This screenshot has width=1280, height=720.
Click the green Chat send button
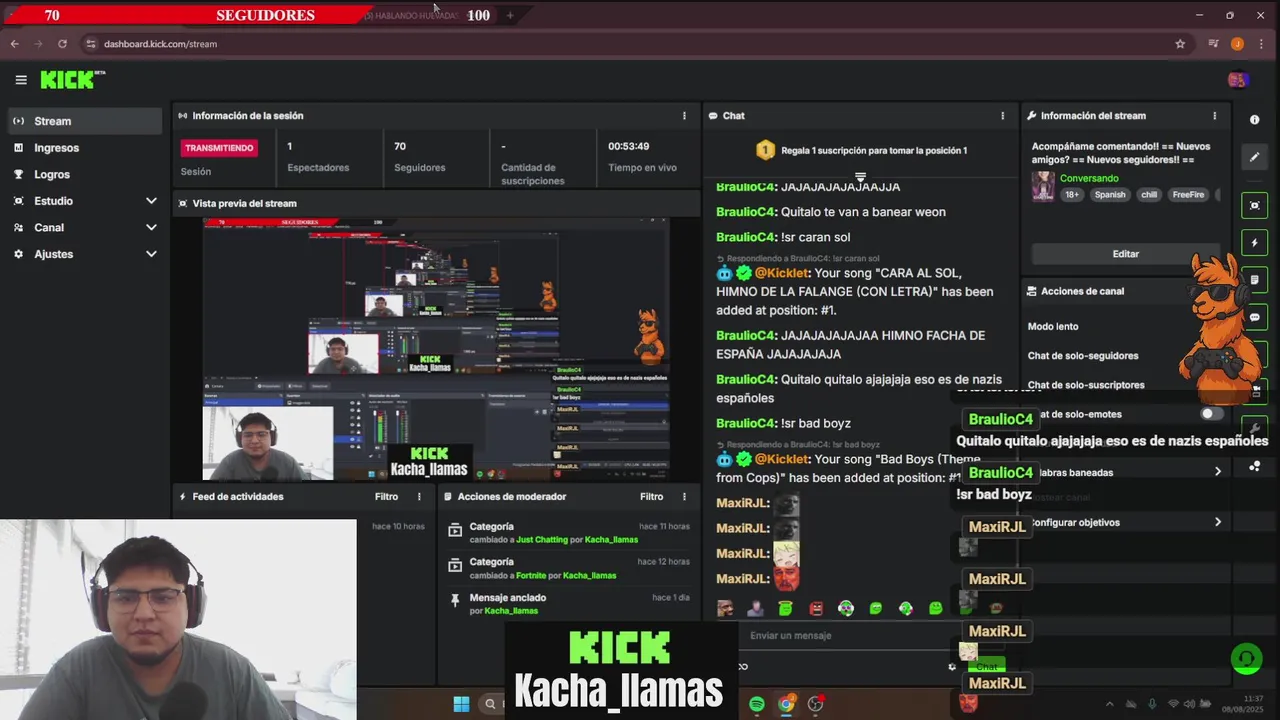[987, 667]
